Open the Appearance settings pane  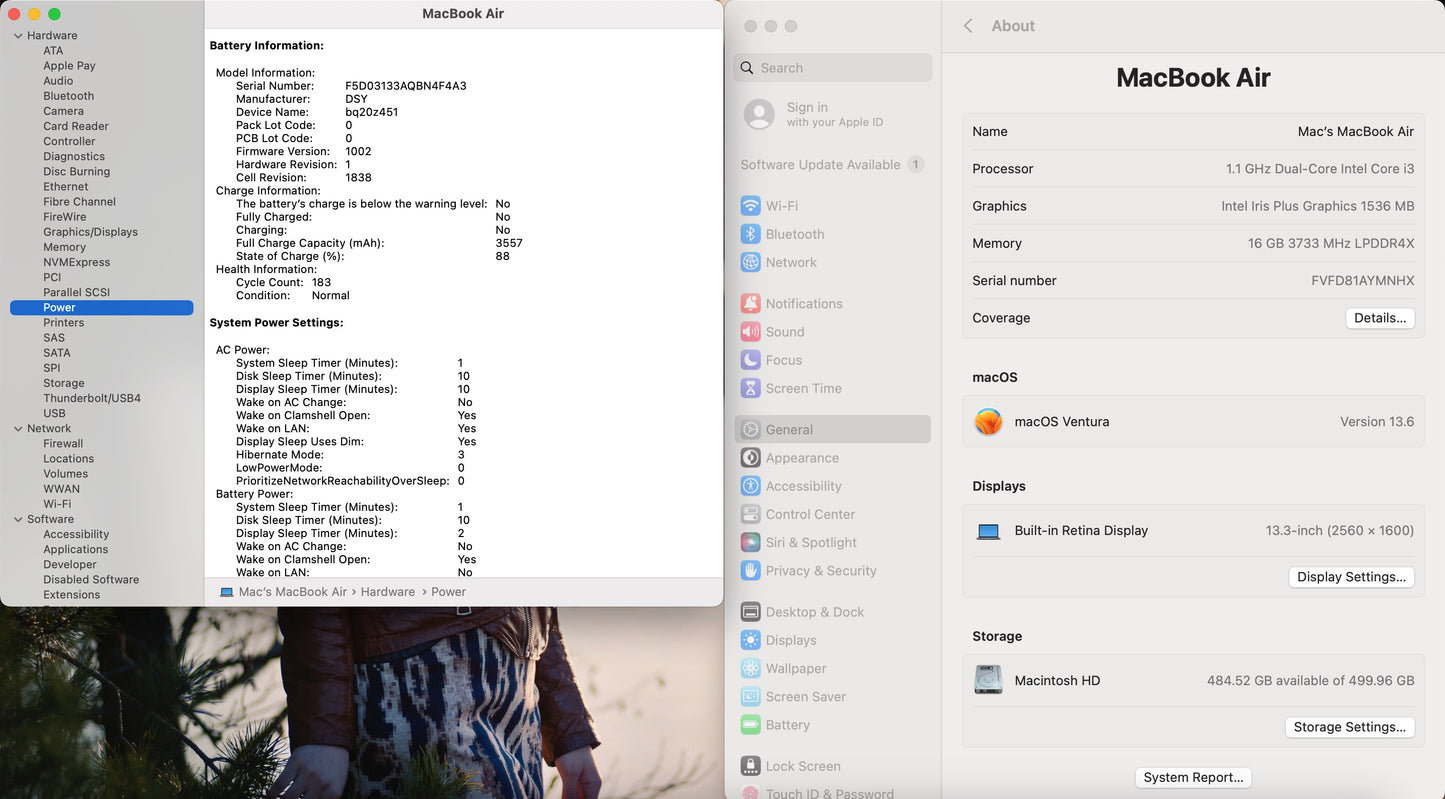click(x=802, y=458)
